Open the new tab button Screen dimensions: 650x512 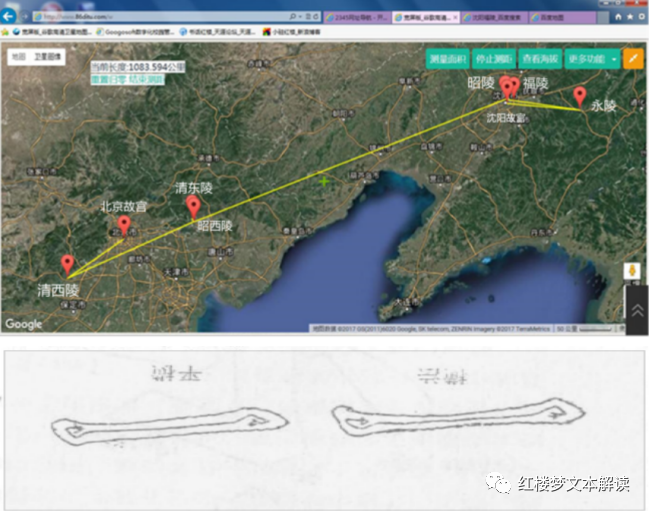pyautogui.click(x=603, y=17)
